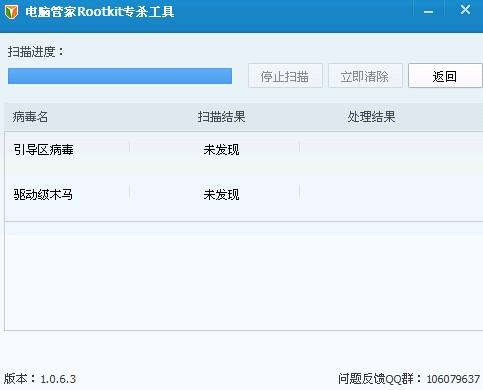Click the 扫描进度 label
This screenshot has width=483, height=390.
click(x=36, y=52)
